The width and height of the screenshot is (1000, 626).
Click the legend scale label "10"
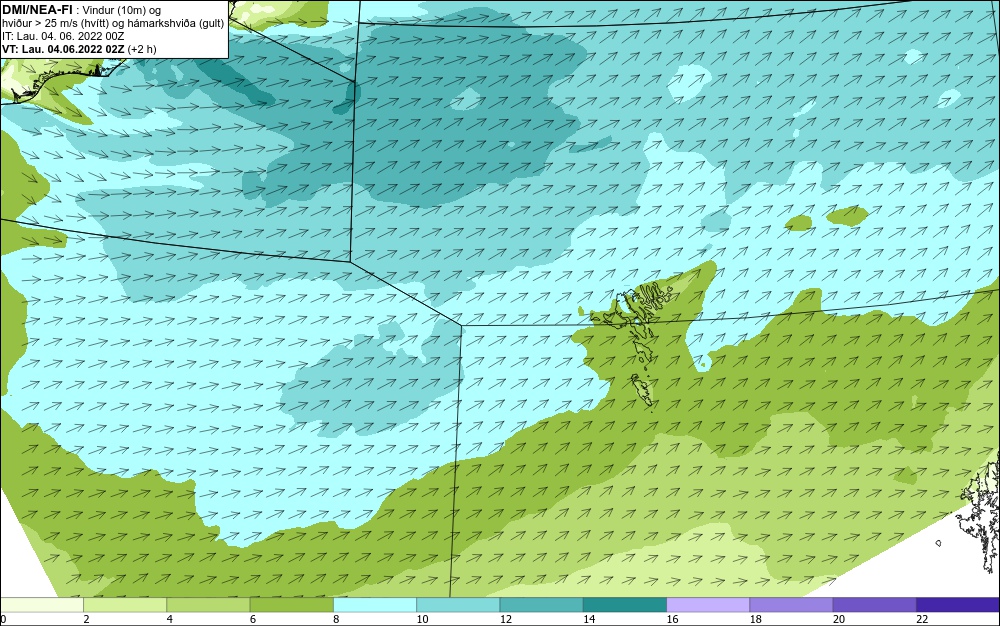pos(422,619)
